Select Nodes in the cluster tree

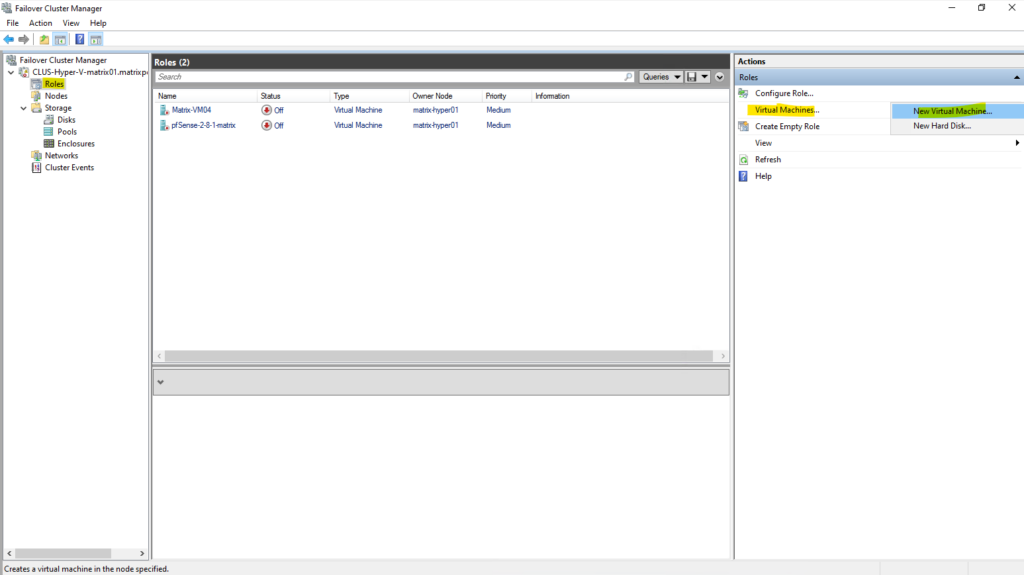[56, 96]
